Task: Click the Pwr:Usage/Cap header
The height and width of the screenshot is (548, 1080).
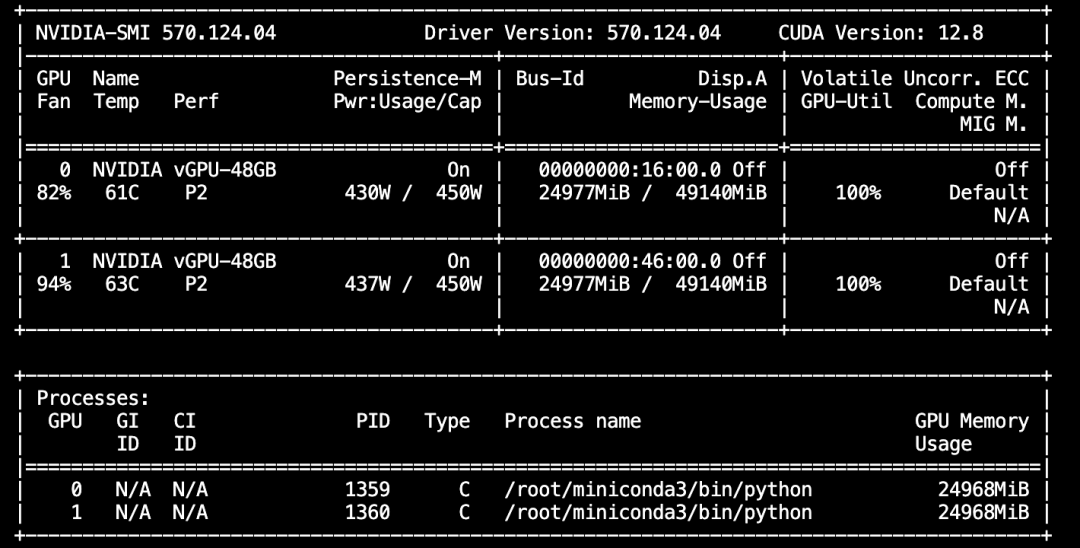Action: coord(407,101)
